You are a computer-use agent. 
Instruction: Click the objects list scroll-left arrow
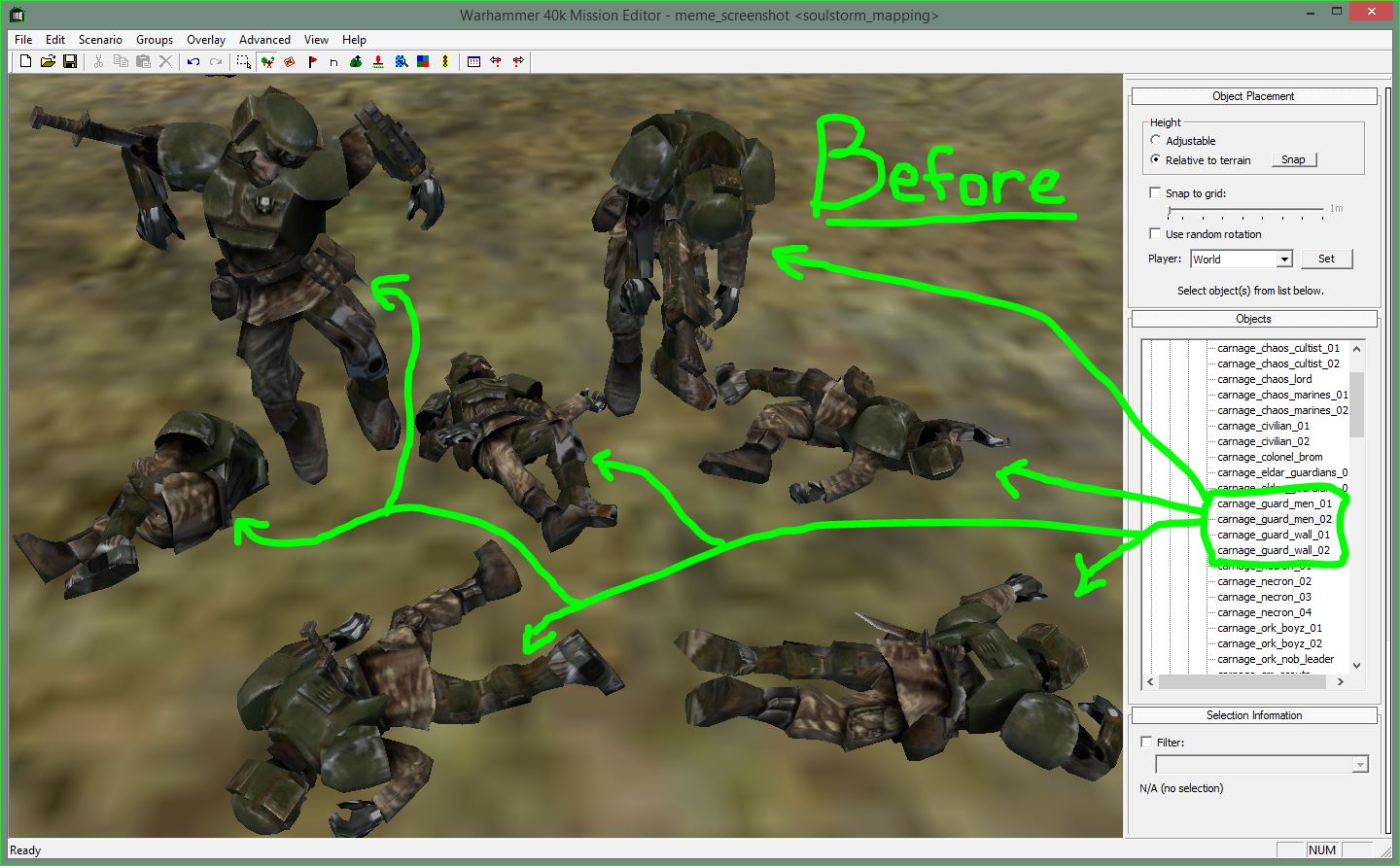click(x=1150, y=681)
